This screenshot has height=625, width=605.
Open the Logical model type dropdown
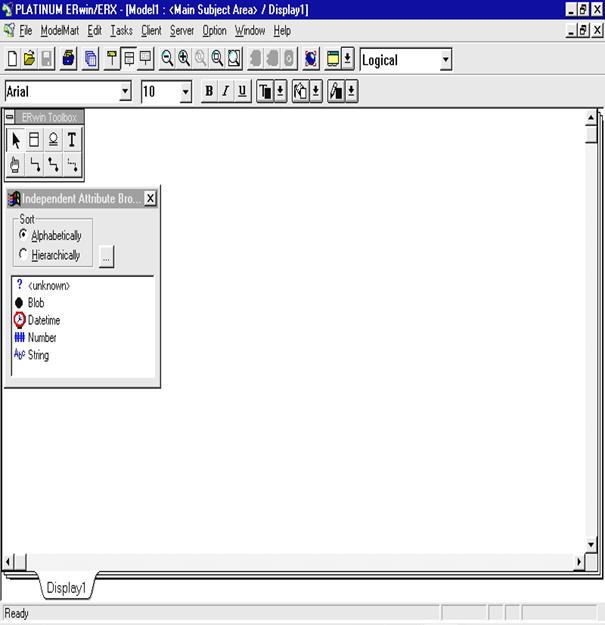446,60
